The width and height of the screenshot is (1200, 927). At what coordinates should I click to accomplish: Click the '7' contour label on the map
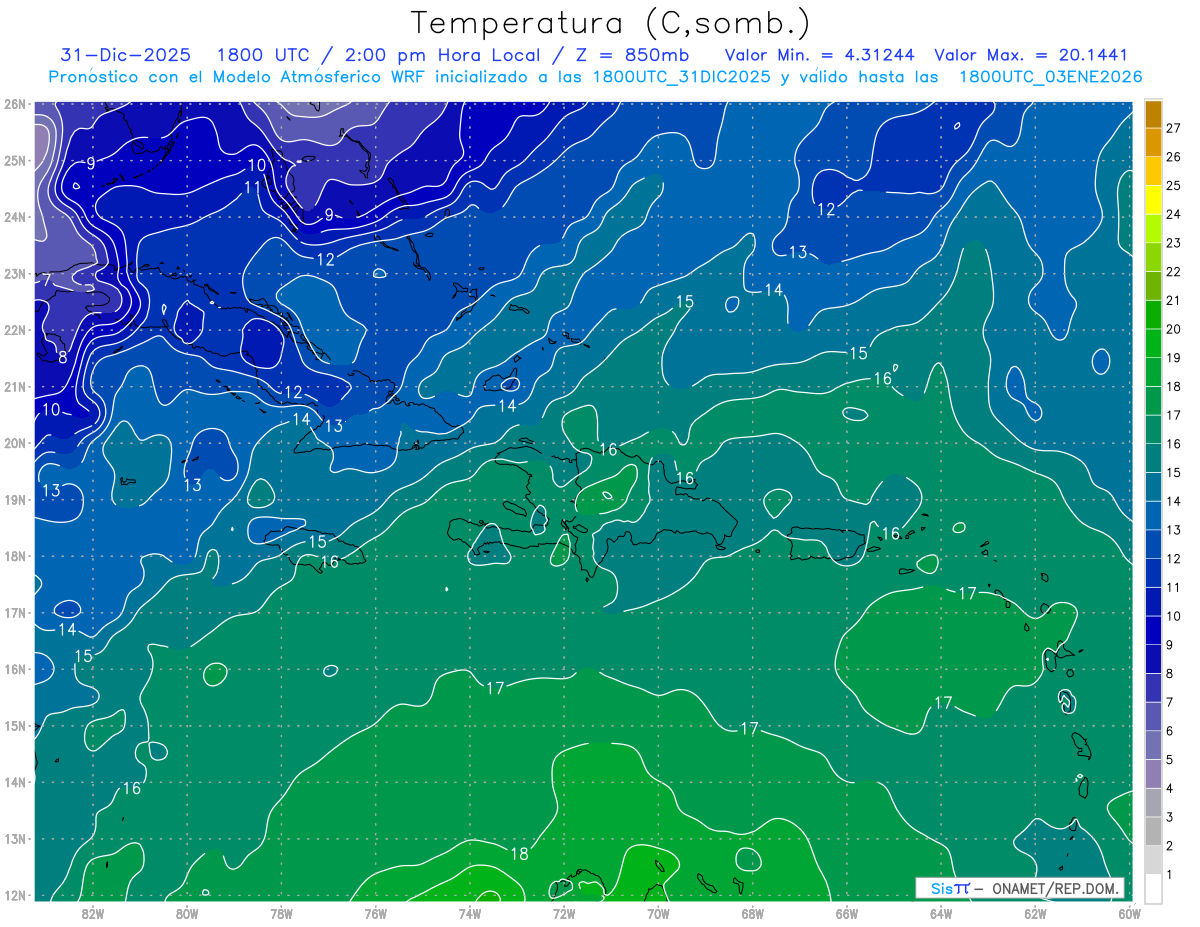tap(46, 281)
